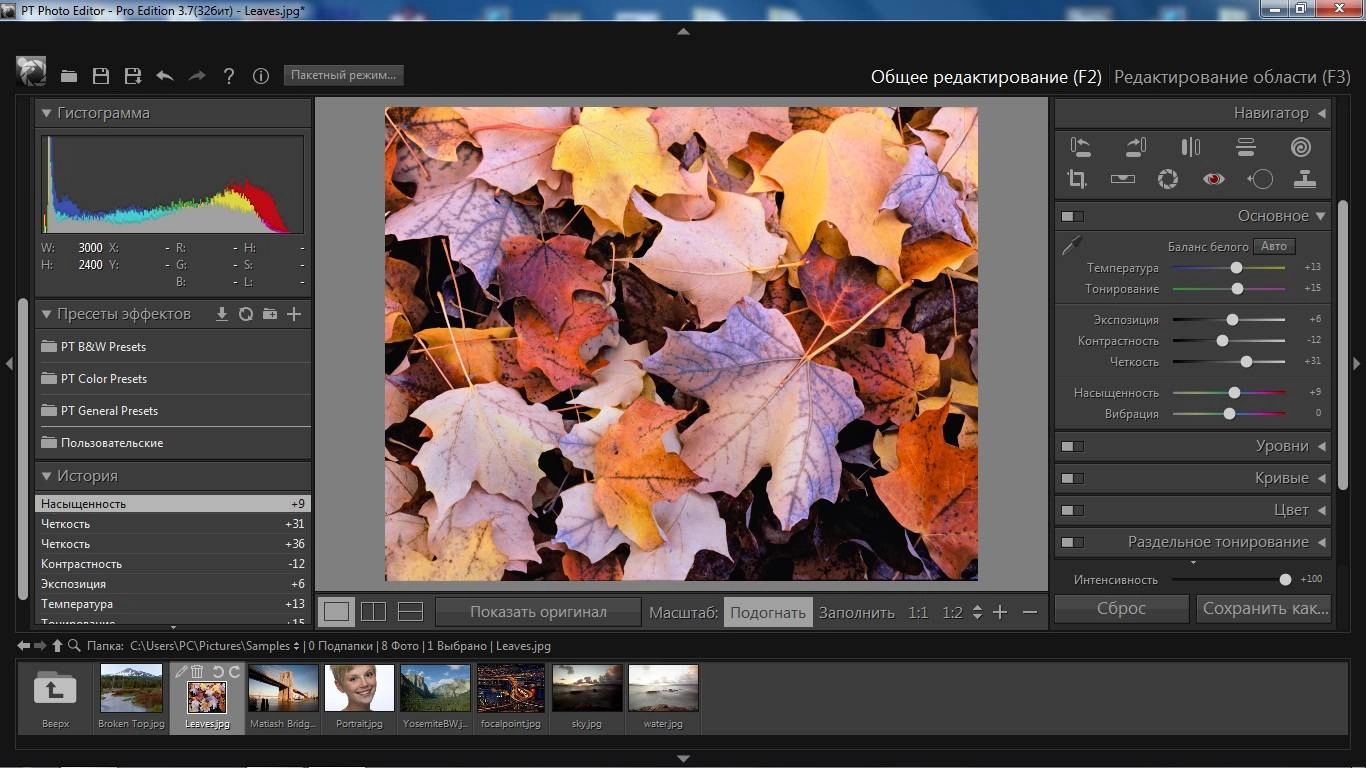Add a new effect preset
Viewport: 1366px width, 768px height.
294,314
